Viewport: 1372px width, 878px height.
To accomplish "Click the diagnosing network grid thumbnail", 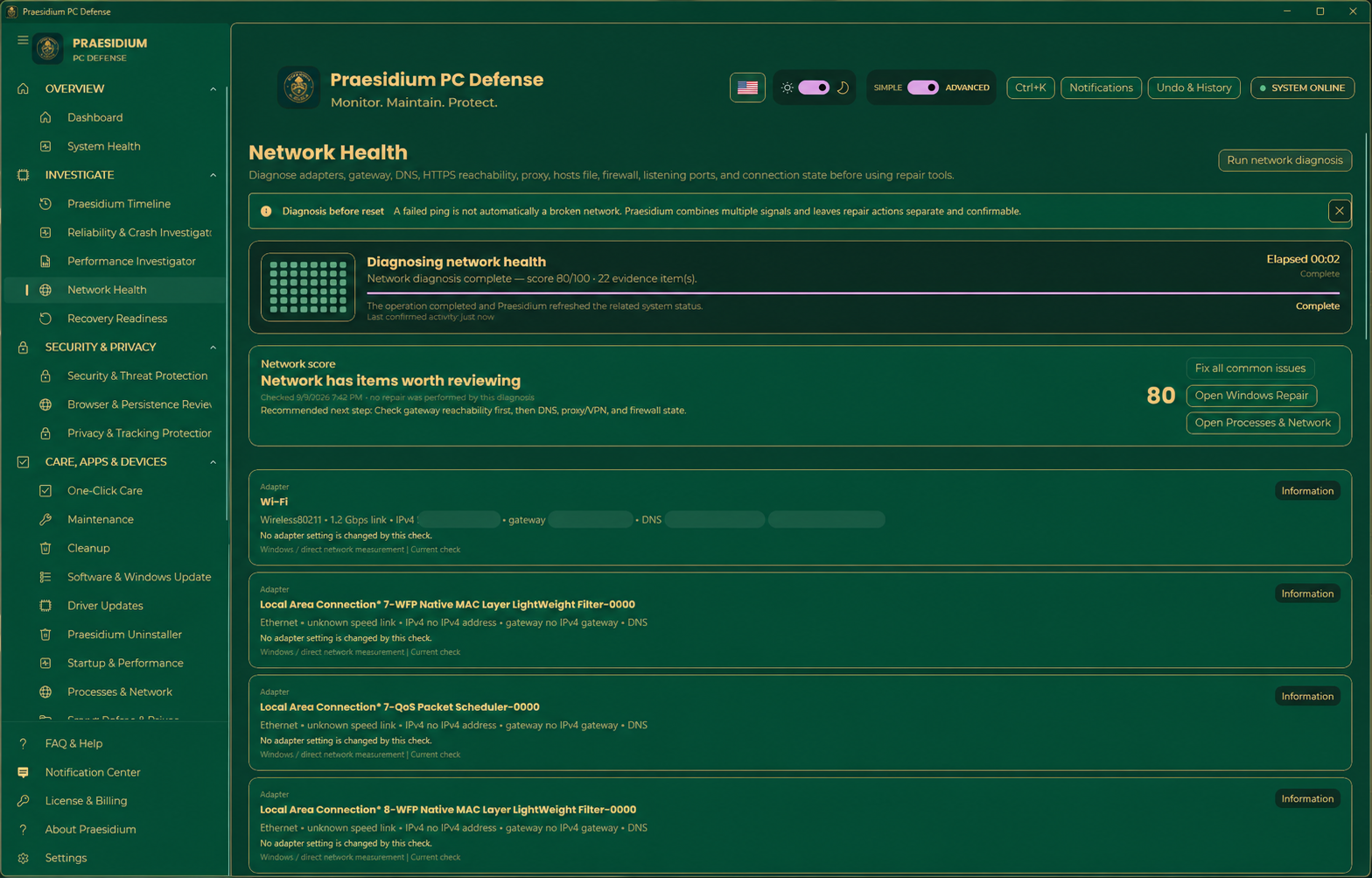I will pyautogui.click(x=308, y=287).
